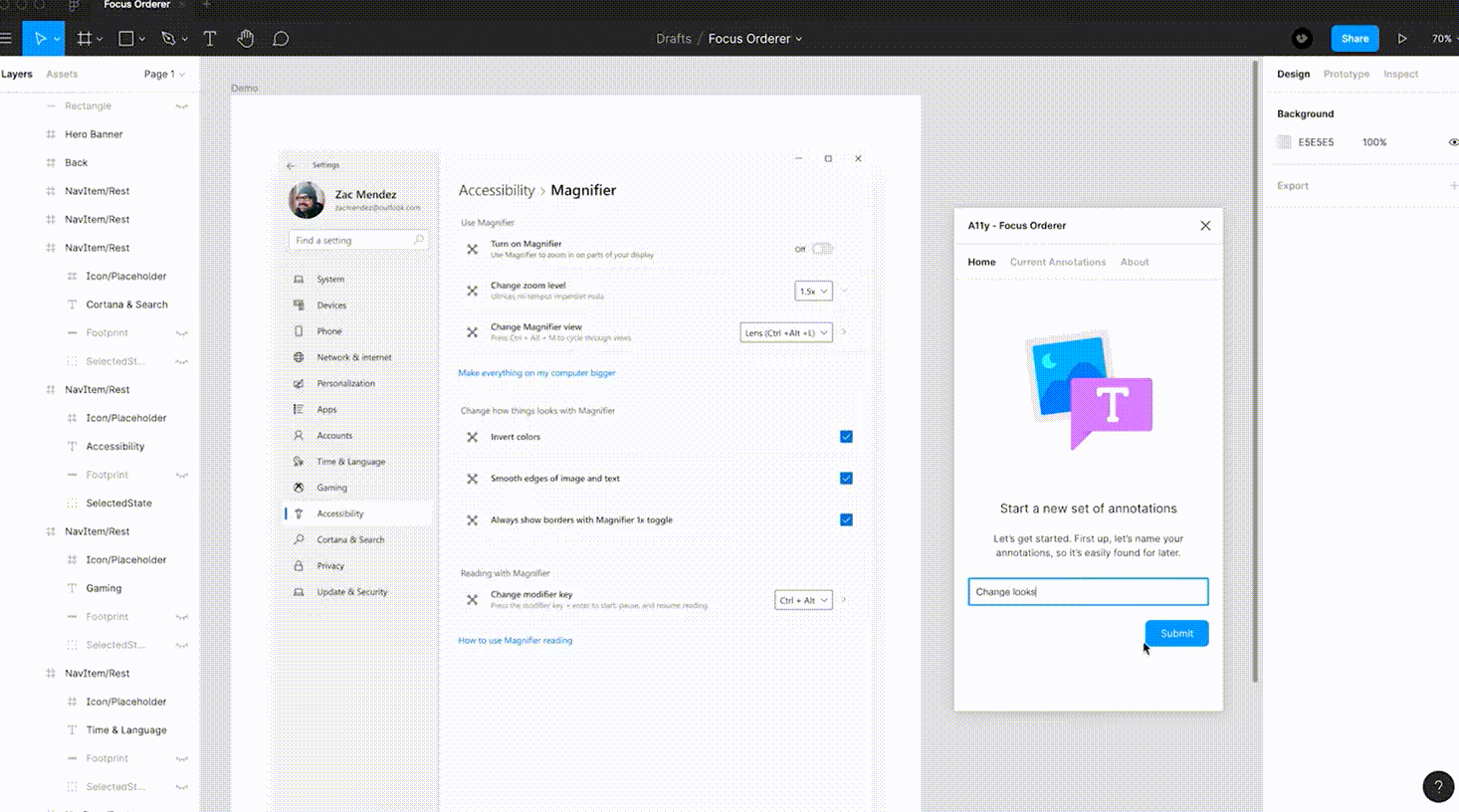Uncheck Smooth edges of image and text
Screen dimensions: 1459x812
846,479
